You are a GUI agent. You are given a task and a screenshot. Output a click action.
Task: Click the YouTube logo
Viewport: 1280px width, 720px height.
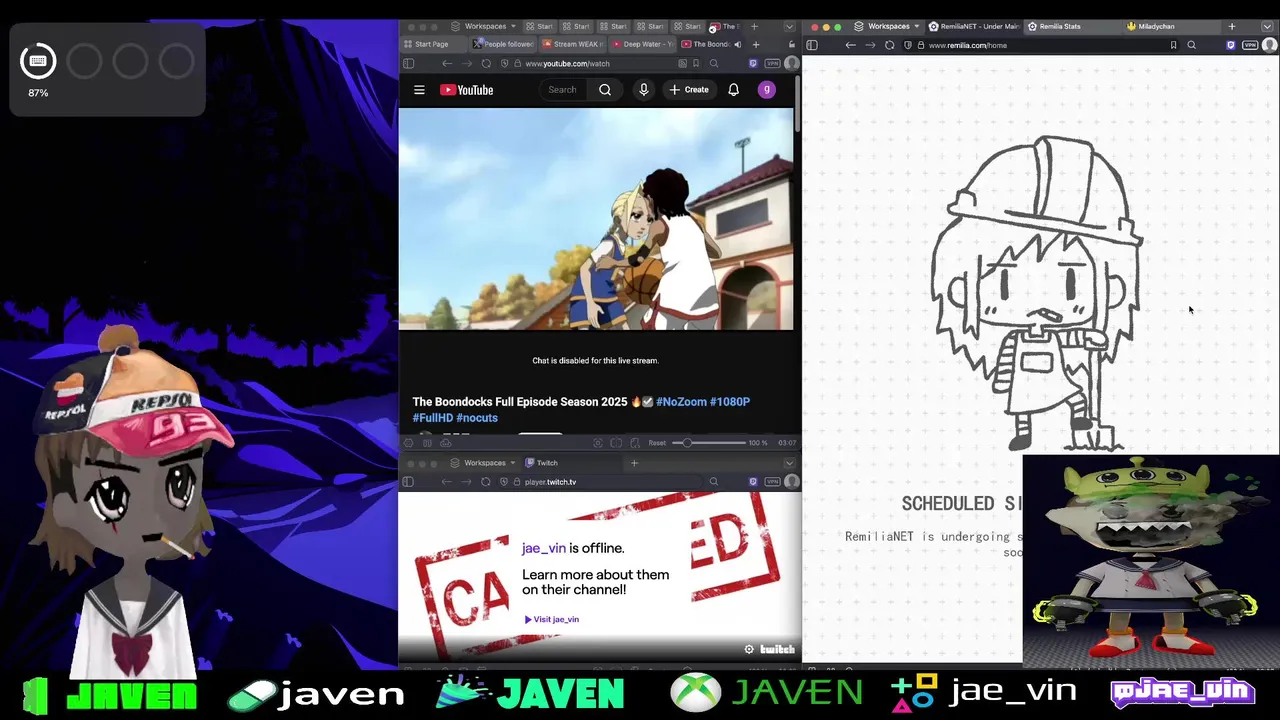pos(466,90)
